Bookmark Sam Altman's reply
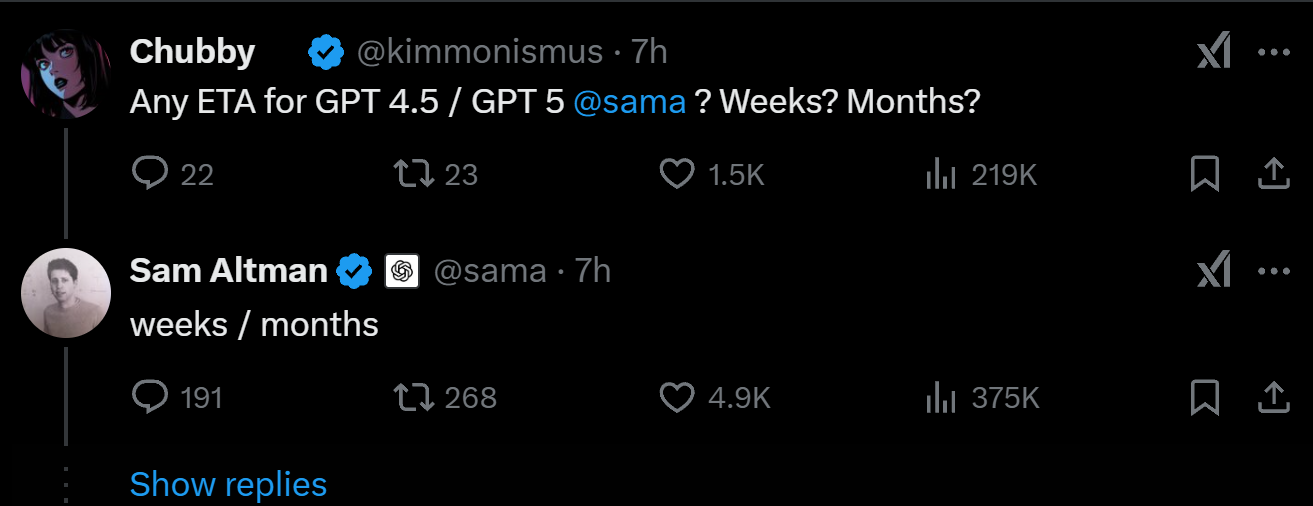 [1205, 398]
